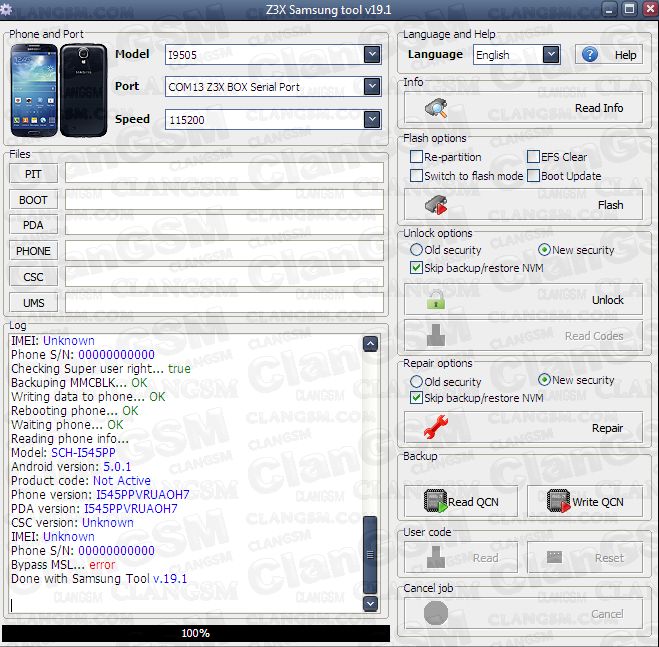Open the Language dropdown showing English

click(551, 55)
